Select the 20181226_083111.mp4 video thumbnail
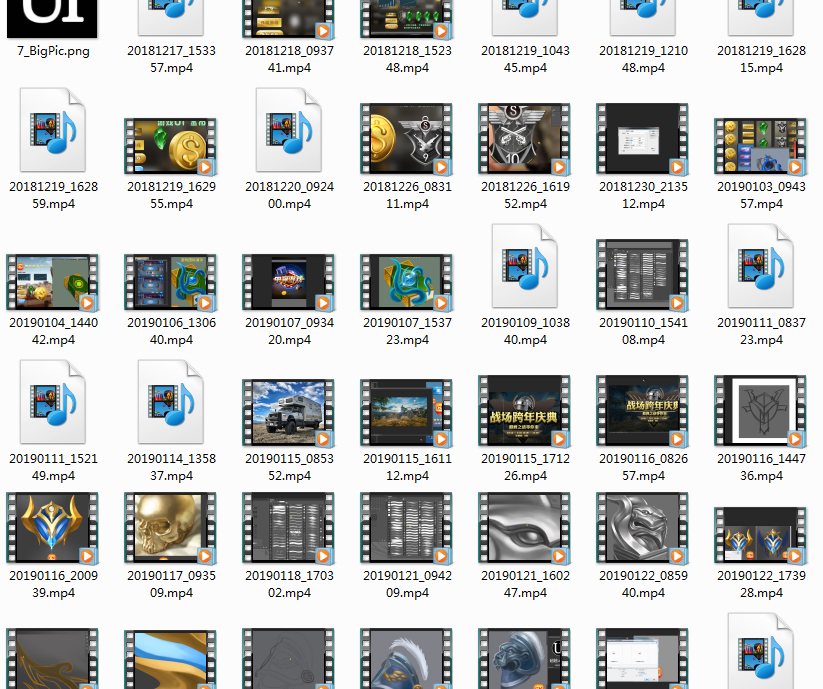This screenshot has height=689, width=823. click(406, 139)
